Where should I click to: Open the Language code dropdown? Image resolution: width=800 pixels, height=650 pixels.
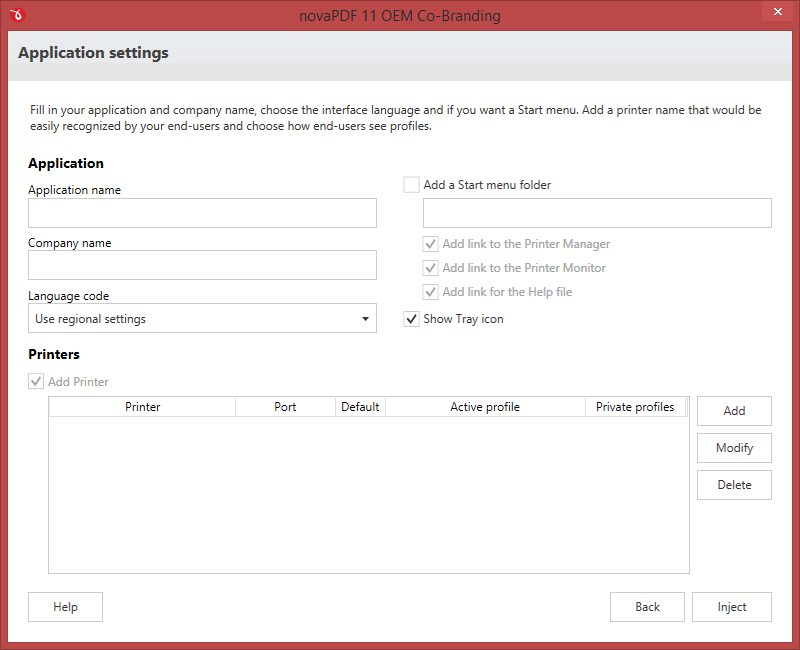tap(203, 318)
